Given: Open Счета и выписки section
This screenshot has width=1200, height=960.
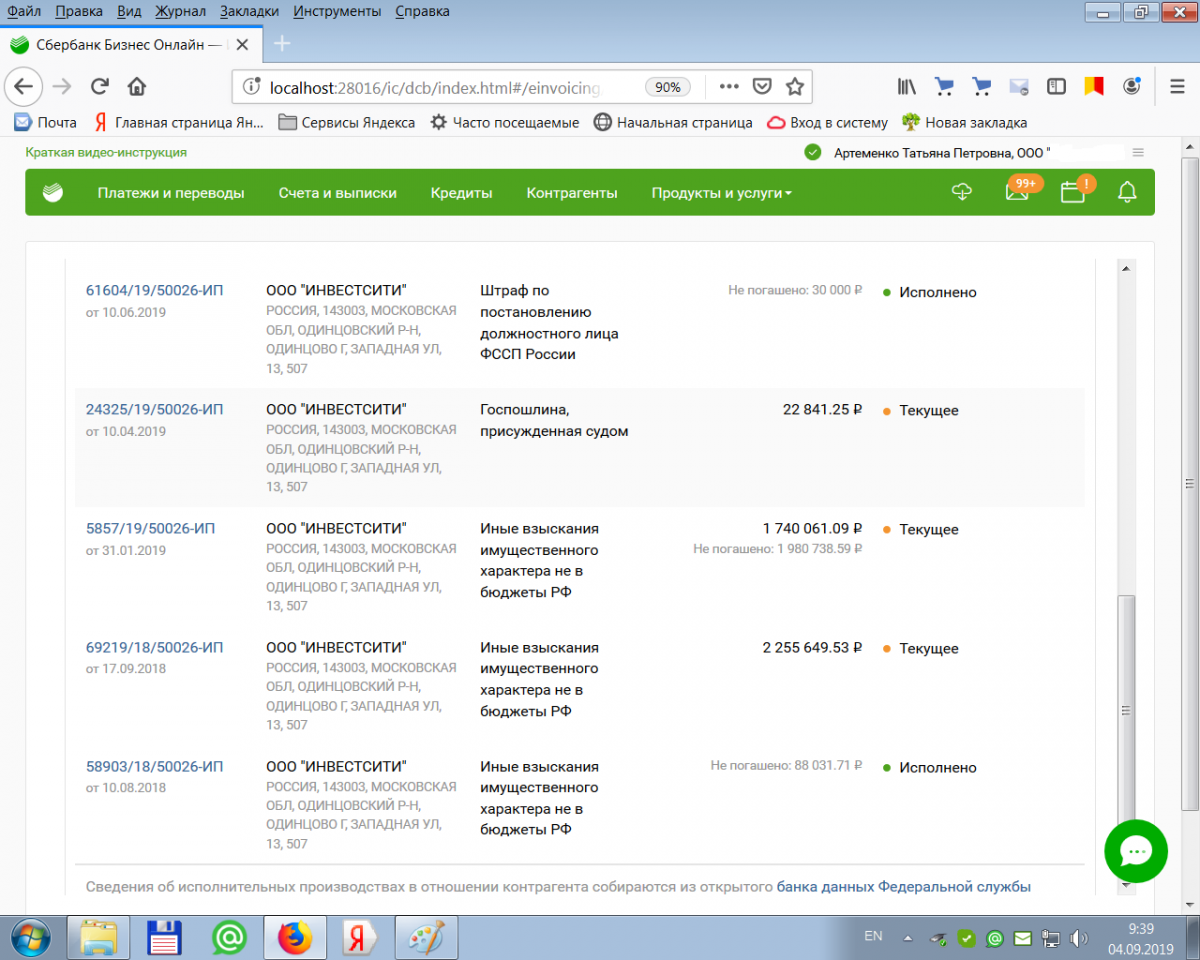Looking at the screenshot, I should coord(338,193).
